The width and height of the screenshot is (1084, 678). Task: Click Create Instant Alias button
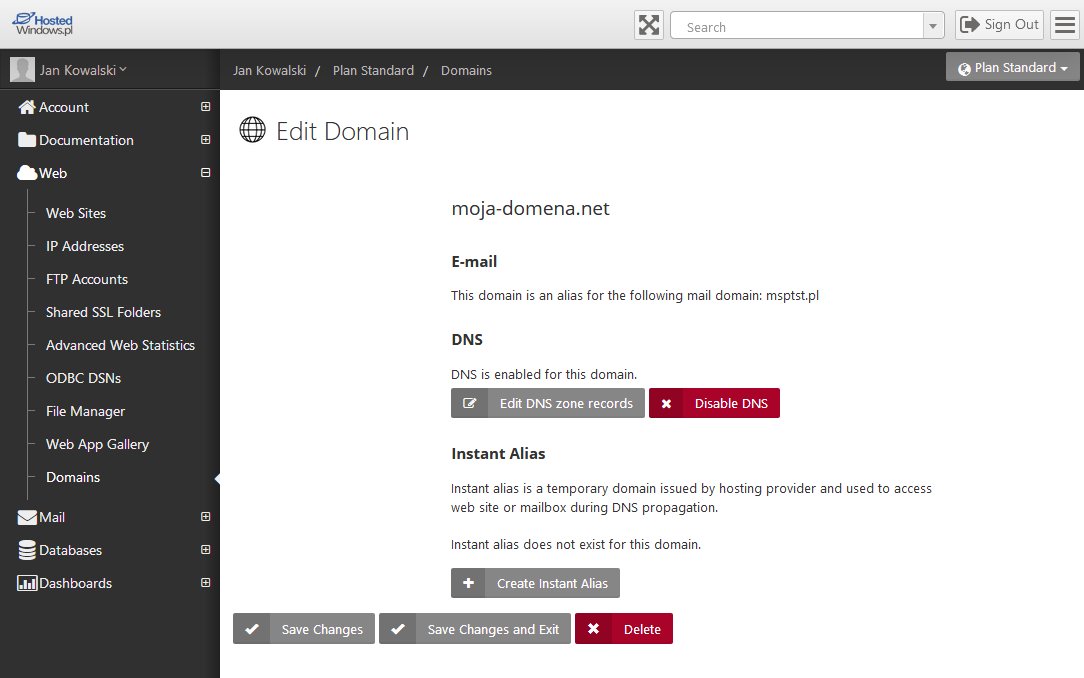[535, 583]
